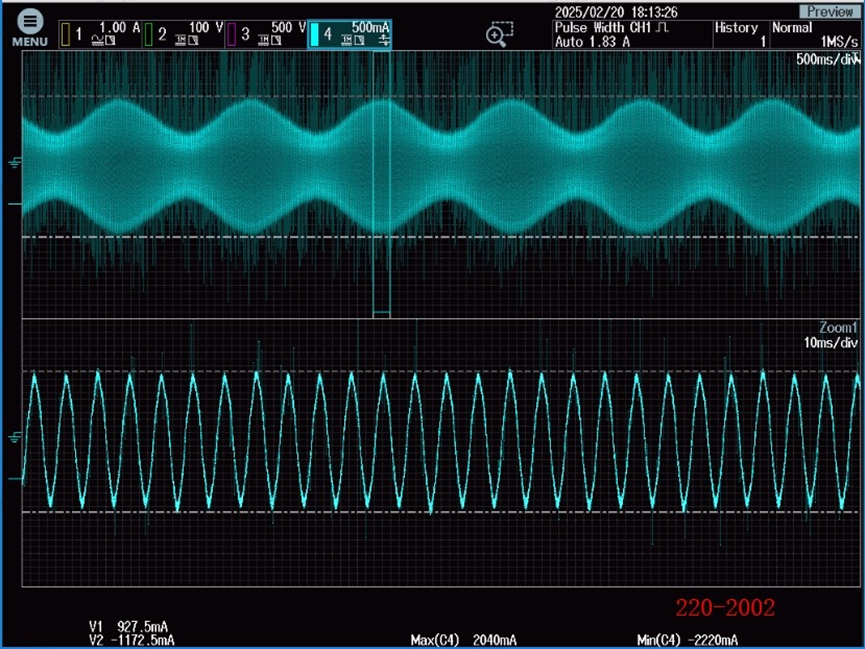Click the zoom box in main waveform
This screenshot has width=865, height=649.
click(x=380, y=180)
